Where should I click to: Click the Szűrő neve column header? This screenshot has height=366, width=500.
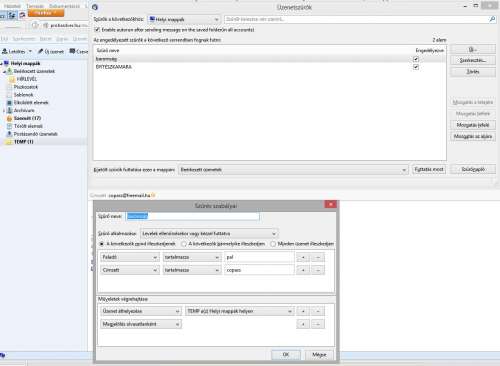pos(108,50)
